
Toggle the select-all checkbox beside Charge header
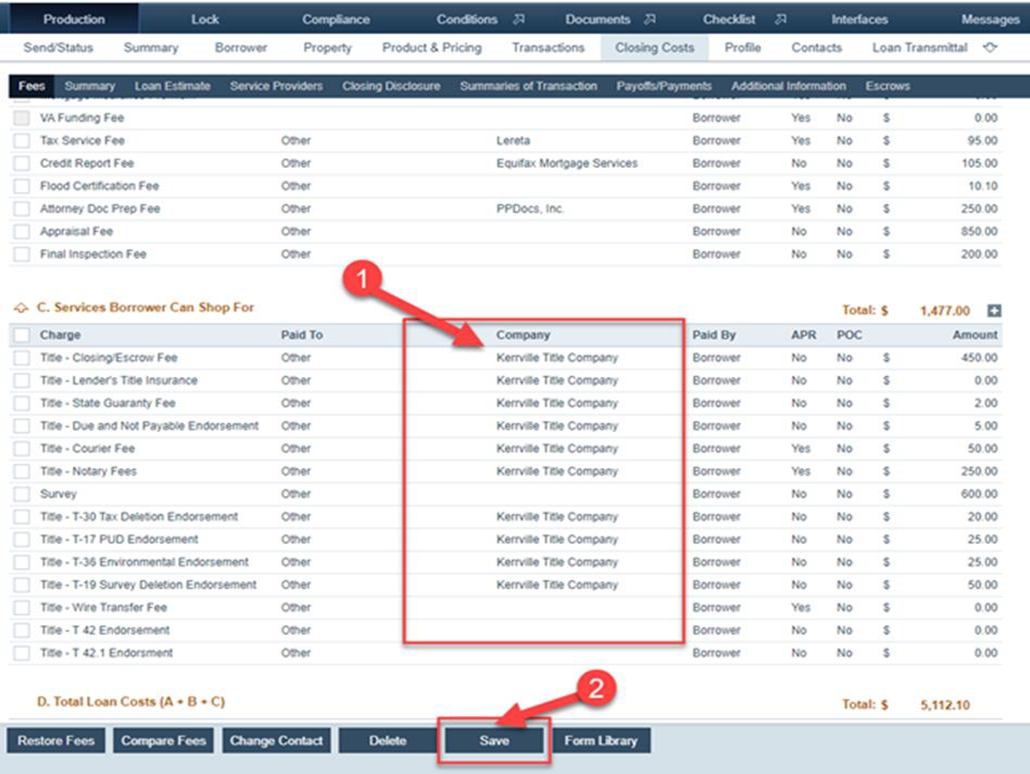[22, 335]
